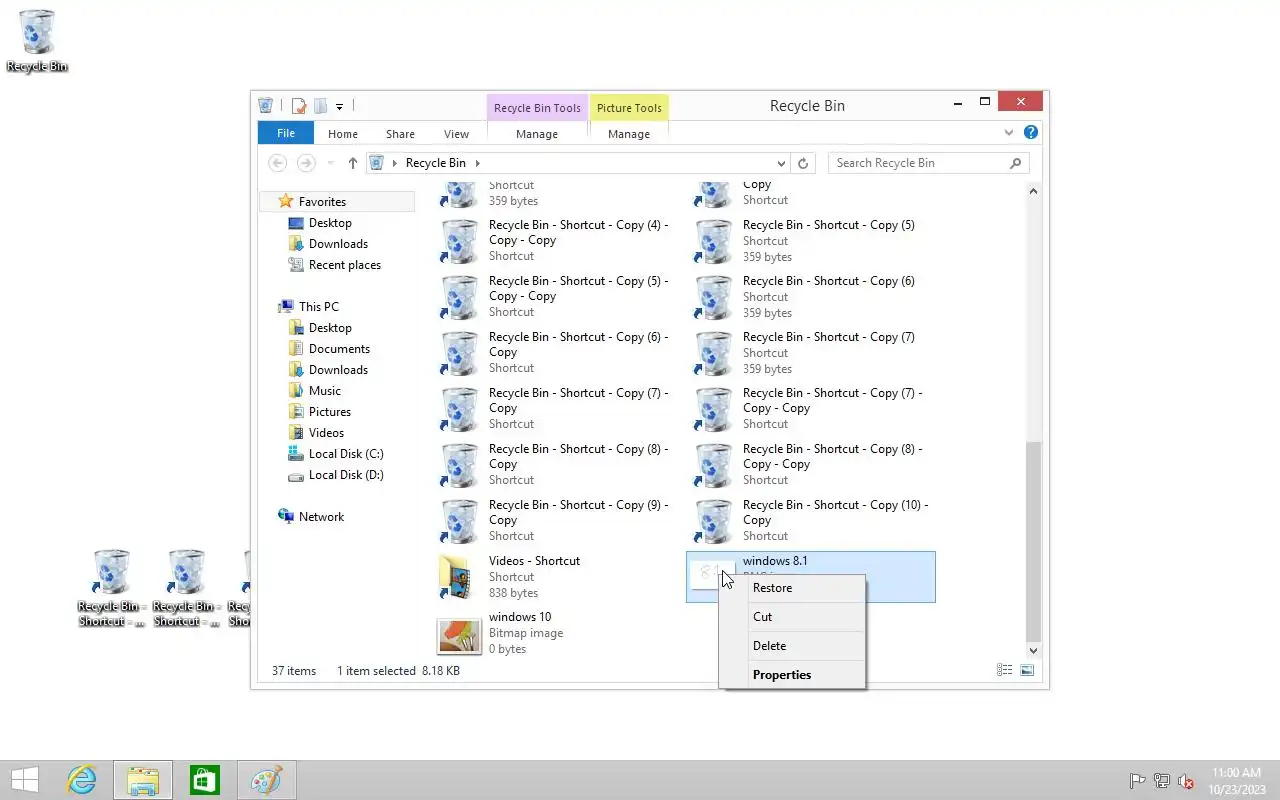This screenshot has height=800, width=1280.
Task: Click the Recycle Bin title bar system icon
Action: coord(265,105)
